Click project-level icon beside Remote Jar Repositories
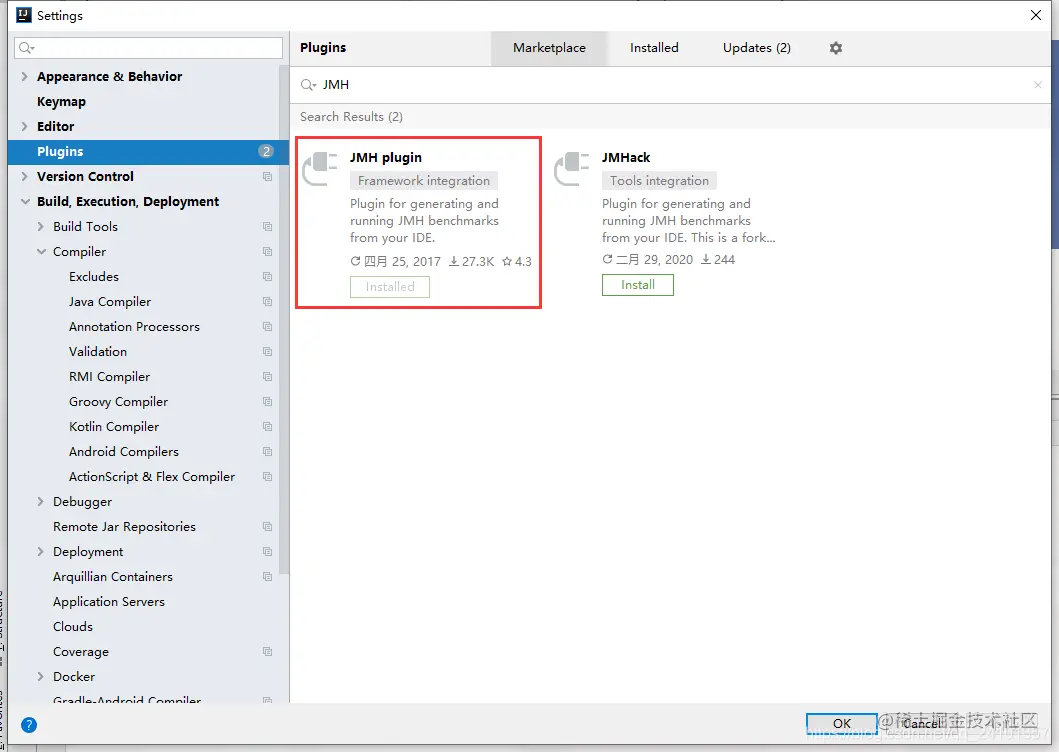 (x=267, y=526)
